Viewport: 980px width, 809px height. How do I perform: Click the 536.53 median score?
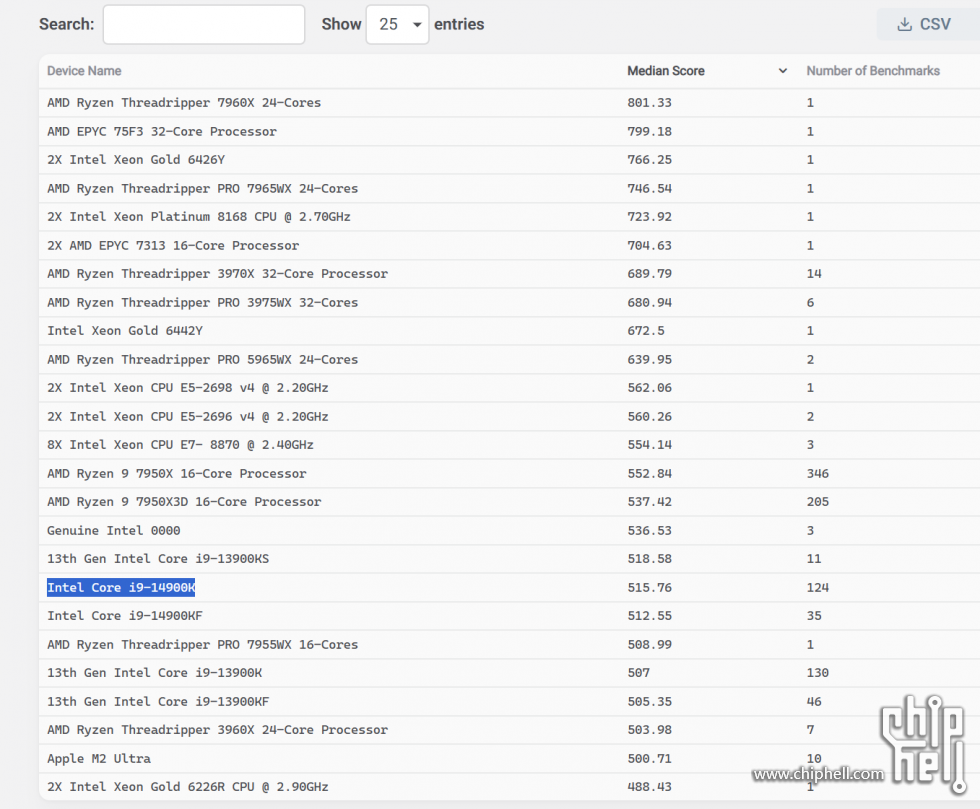tap(649, 530)
